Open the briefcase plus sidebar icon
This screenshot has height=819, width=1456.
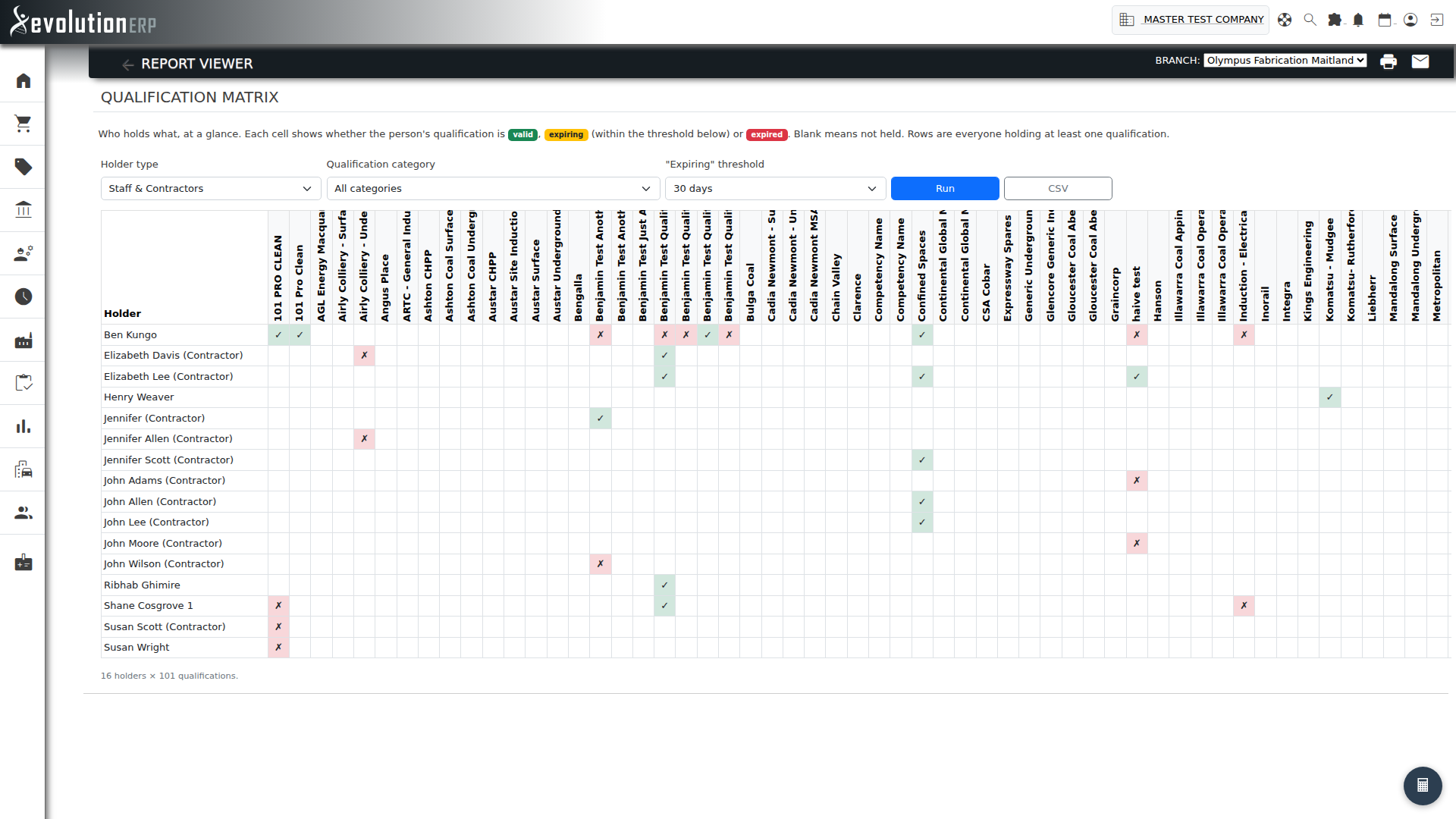click(24, 563)
